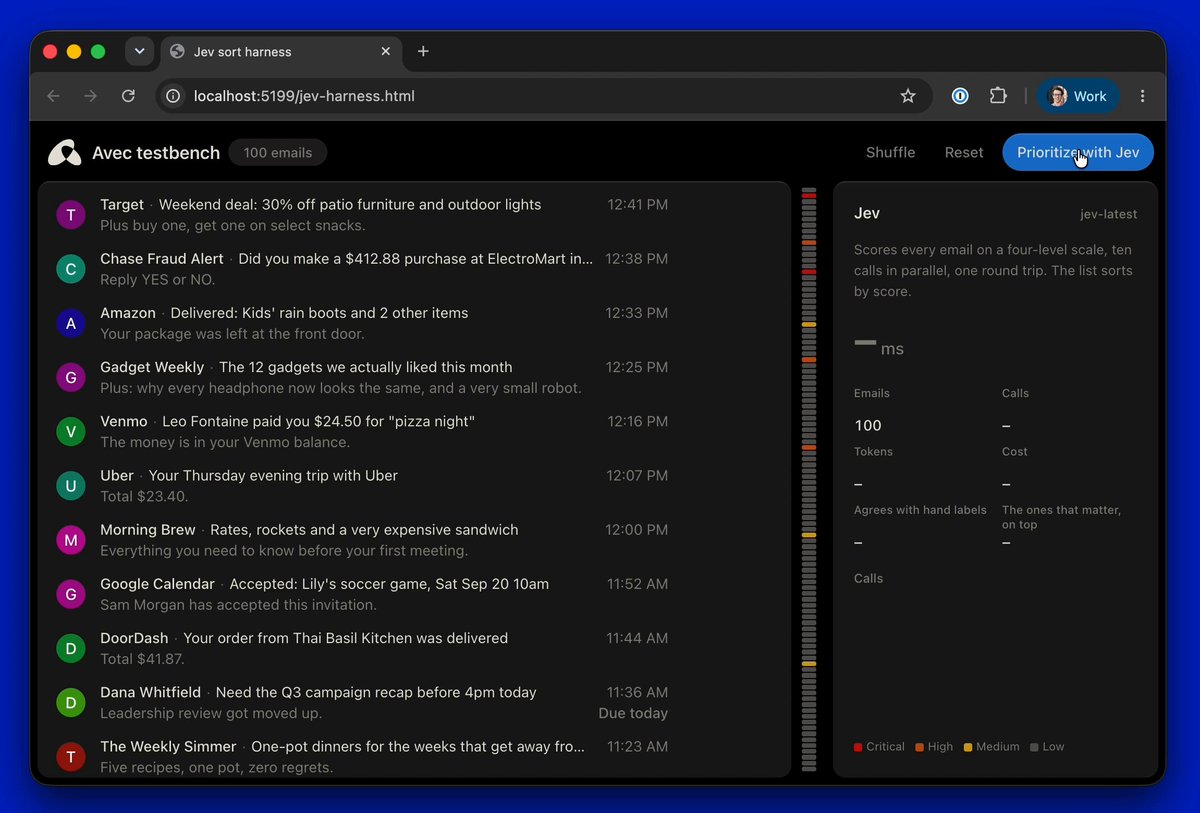Screen dimensions: 1200x813
Task: Click the browser back arrow
Action: coord(54,96)
